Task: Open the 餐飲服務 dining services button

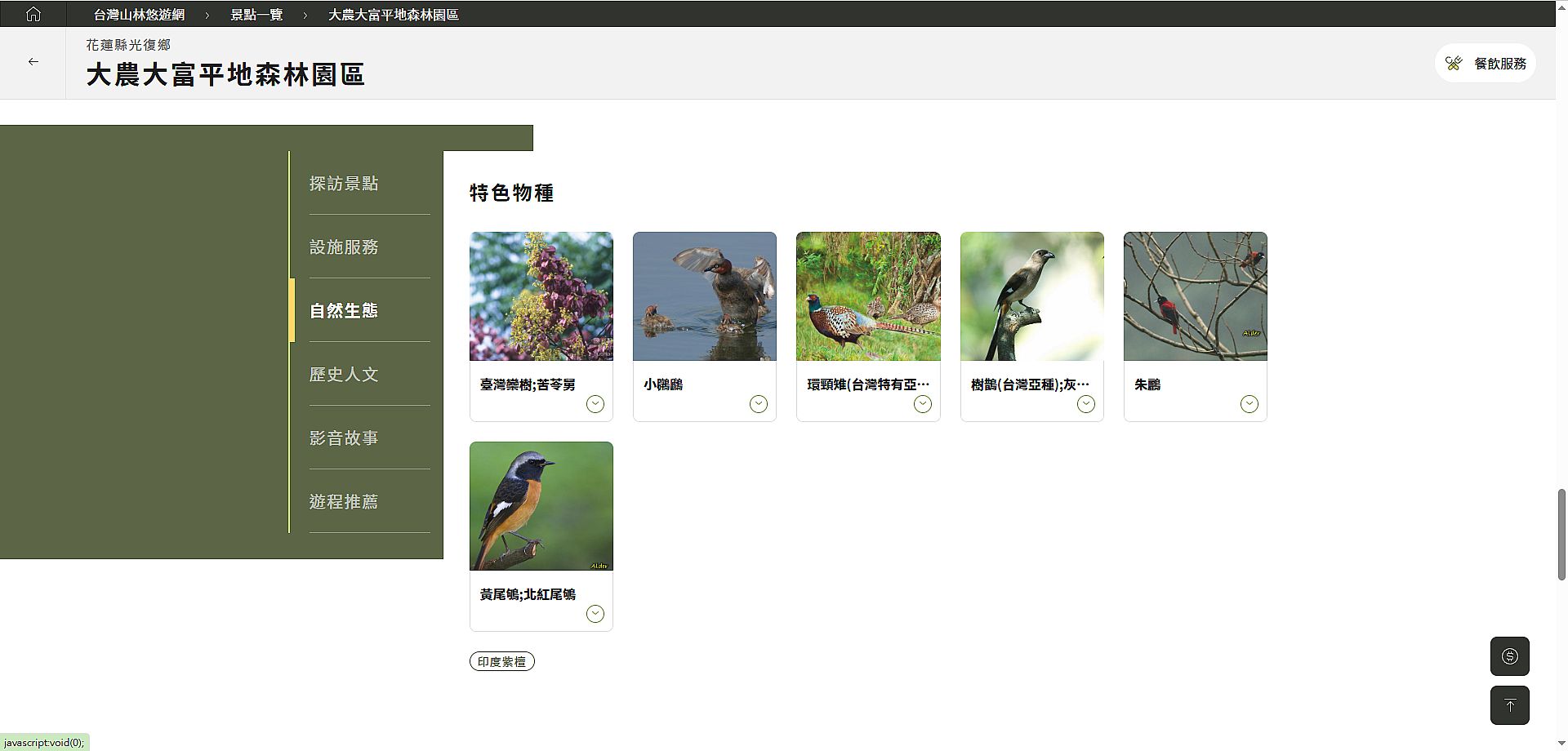Action: (1486, 64)
